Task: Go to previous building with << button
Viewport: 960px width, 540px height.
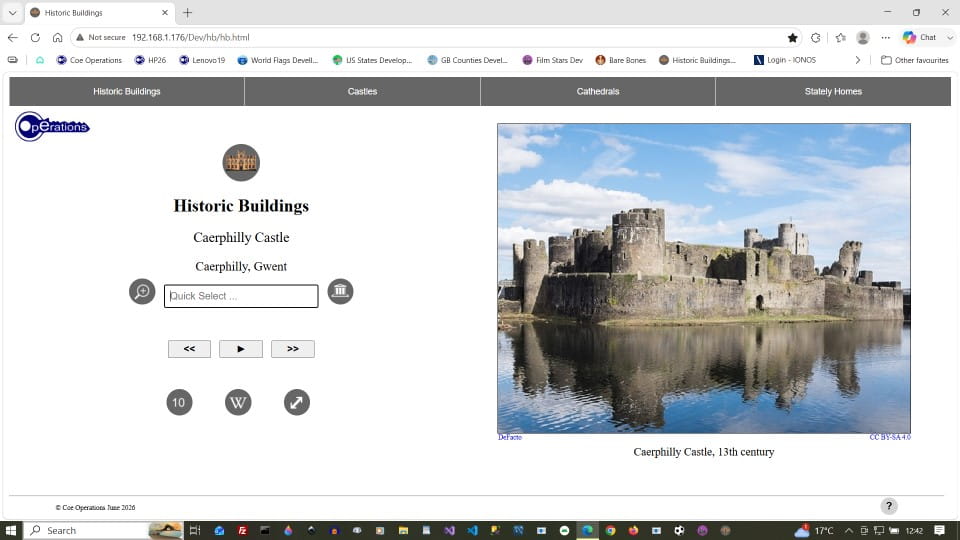Action: 189,348
